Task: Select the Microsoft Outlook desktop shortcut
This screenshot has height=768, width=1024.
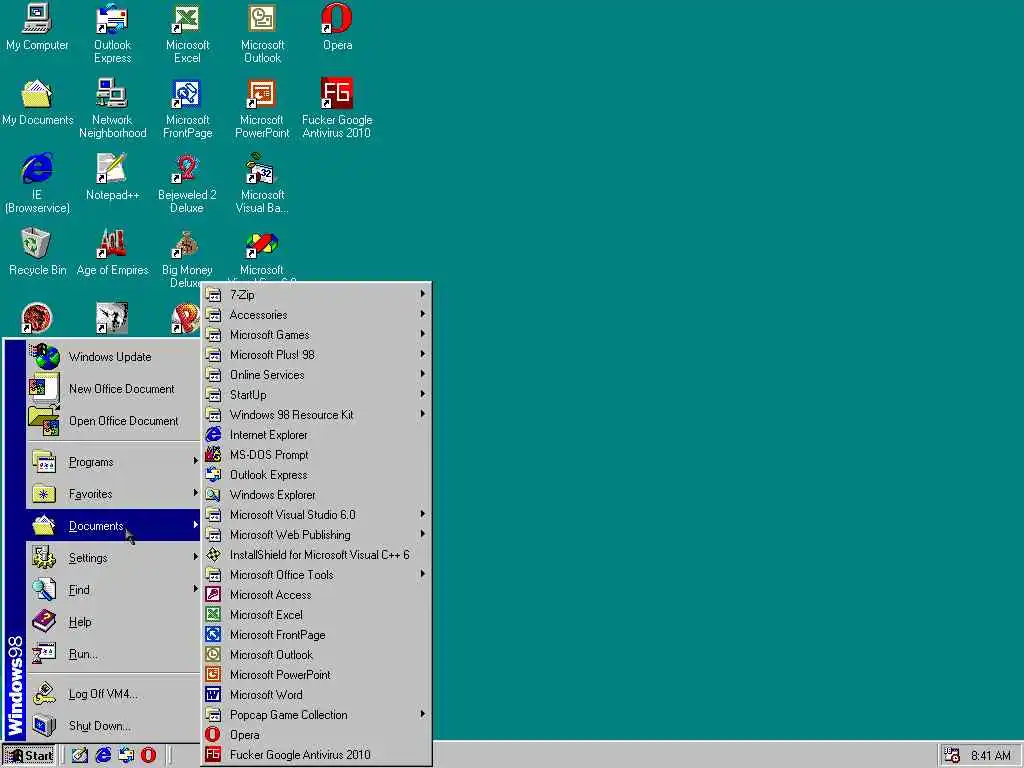Action: click(x=263, y=33)
